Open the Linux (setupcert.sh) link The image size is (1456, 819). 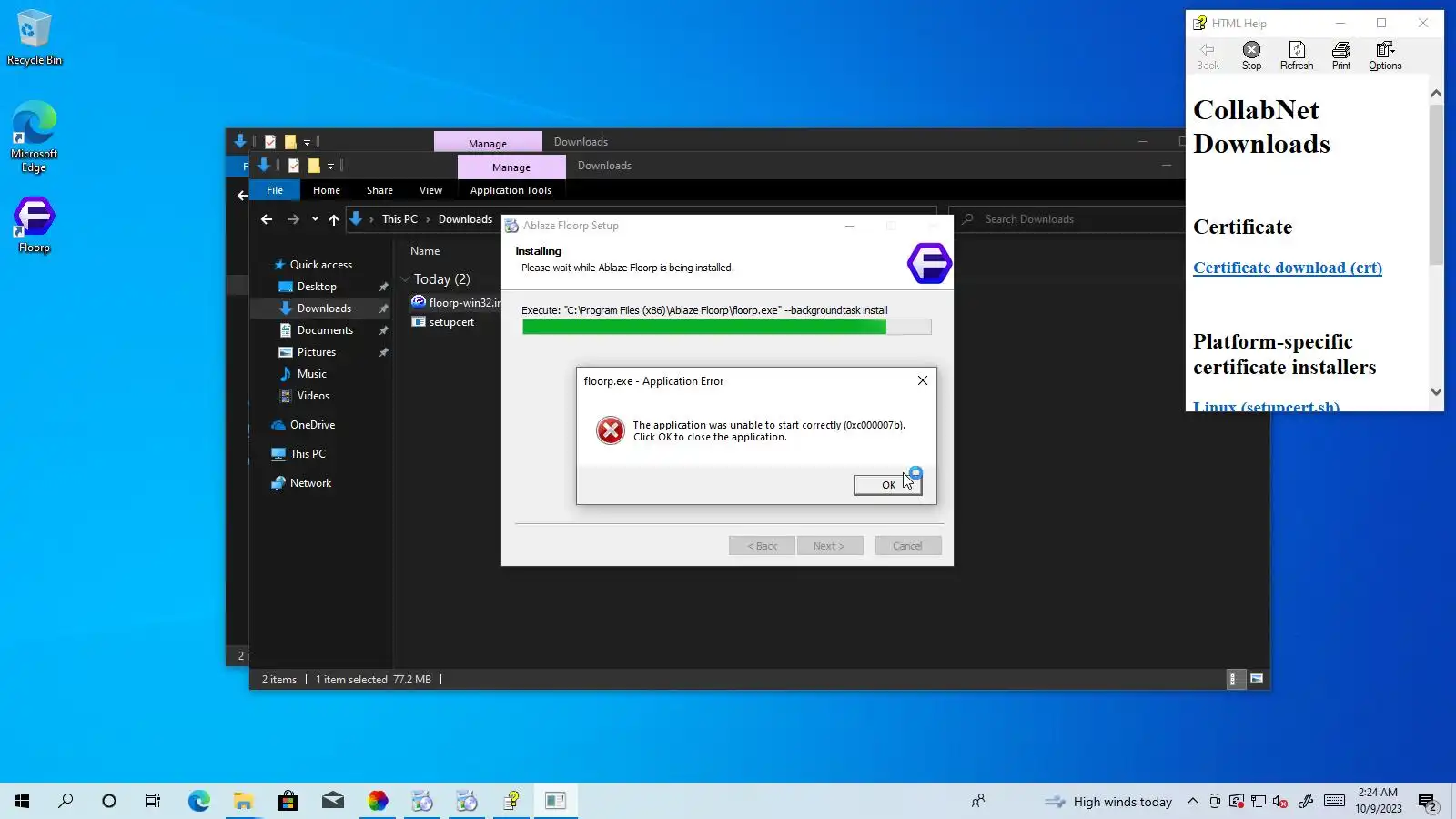[x=1266, y=406]
